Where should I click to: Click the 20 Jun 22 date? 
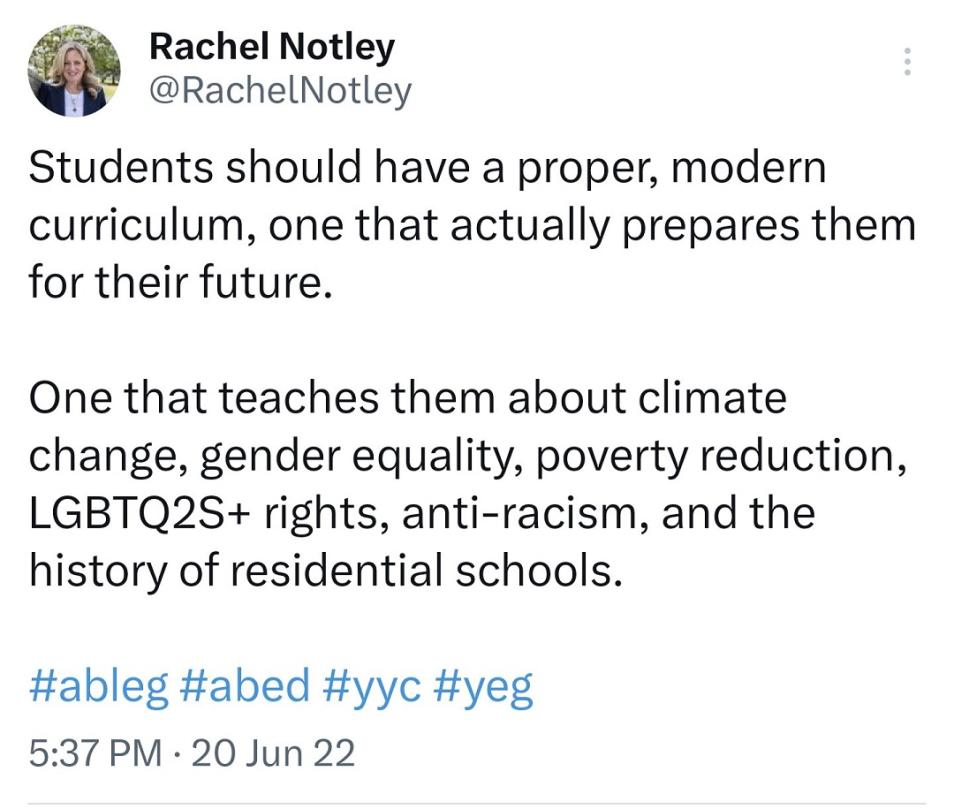click(x=272, y=752)
